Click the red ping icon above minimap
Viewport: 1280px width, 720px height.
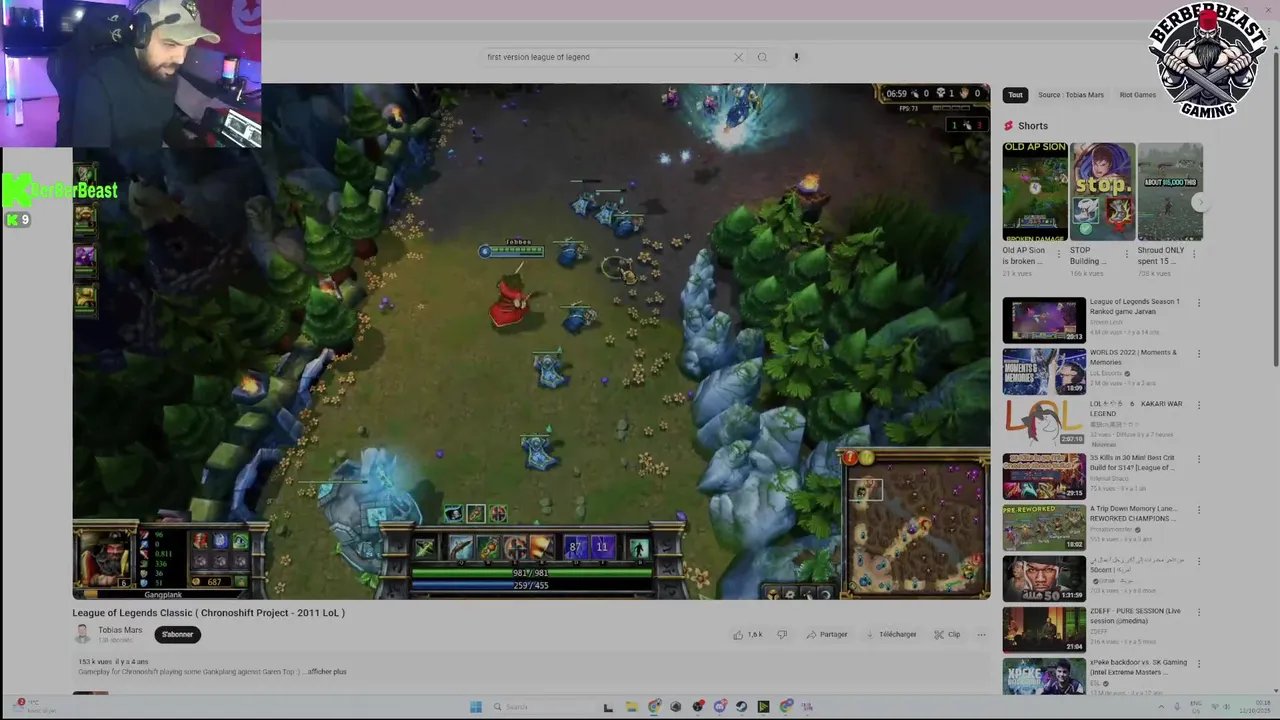coord(850,457)
